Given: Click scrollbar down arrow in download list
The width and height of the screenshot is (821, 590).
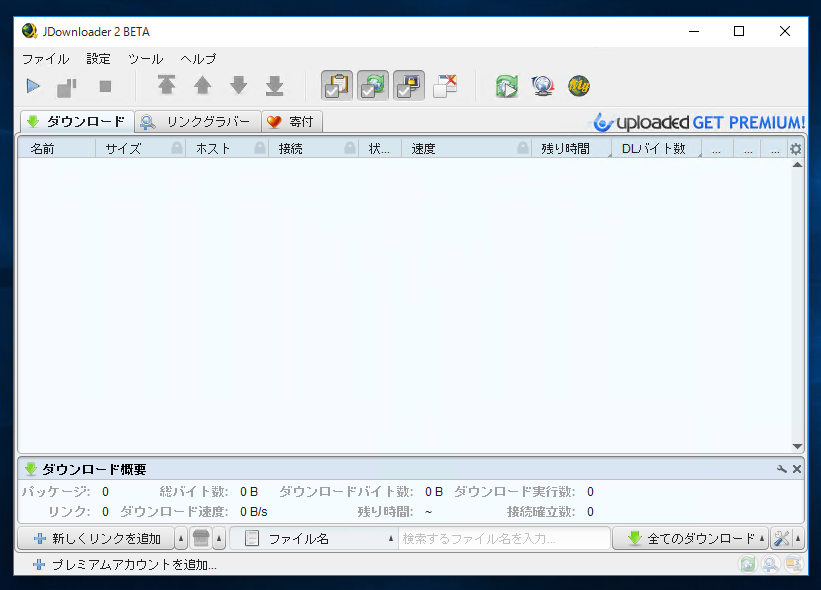Looking at the screenshot, I should [797, 447].
